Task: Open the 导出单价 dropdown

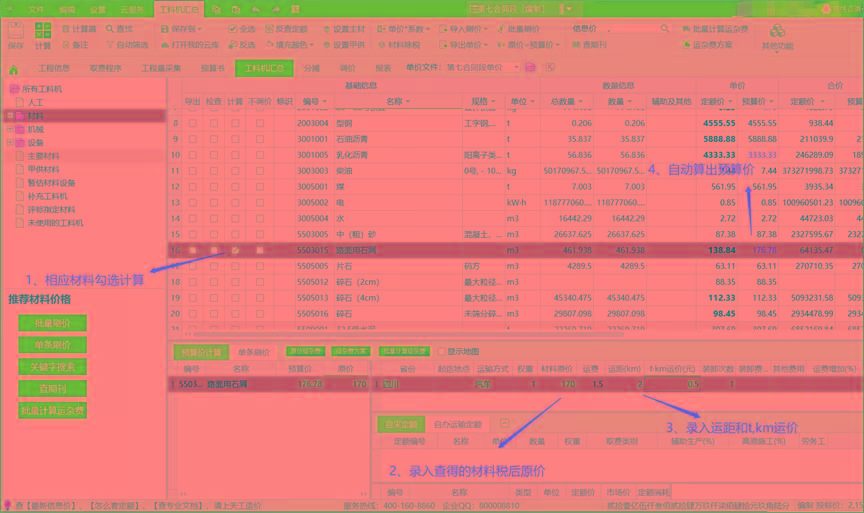Action: pos(463,45)
